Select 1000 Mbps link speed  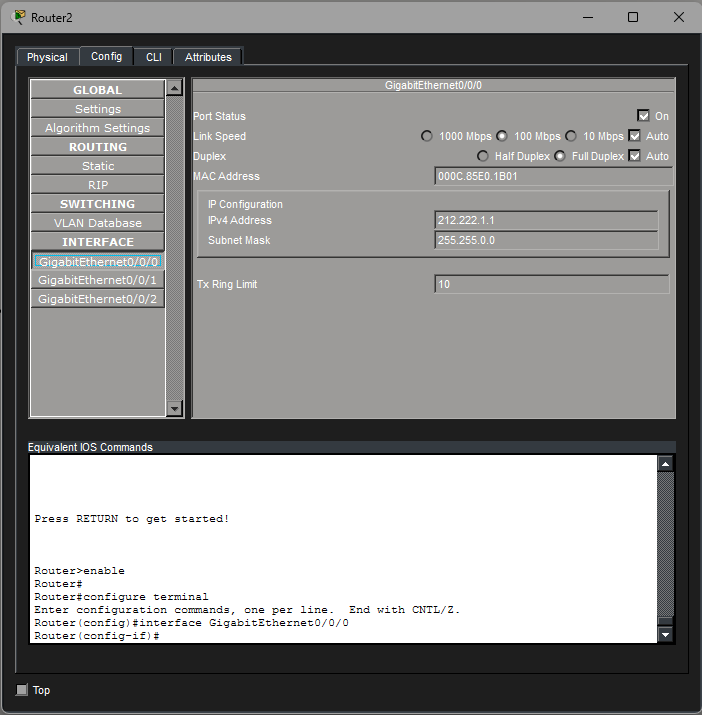427,136
